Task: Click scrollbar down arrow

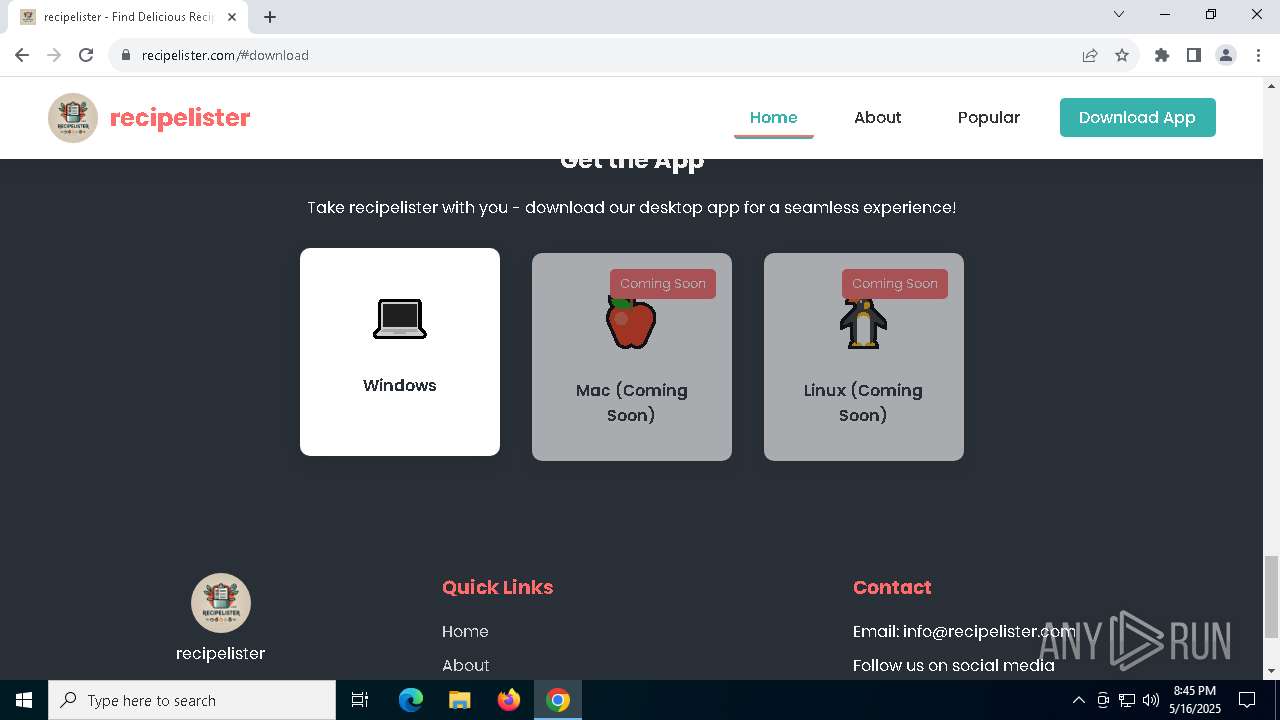Action: pyautogui.click(x=1271, y=671)
